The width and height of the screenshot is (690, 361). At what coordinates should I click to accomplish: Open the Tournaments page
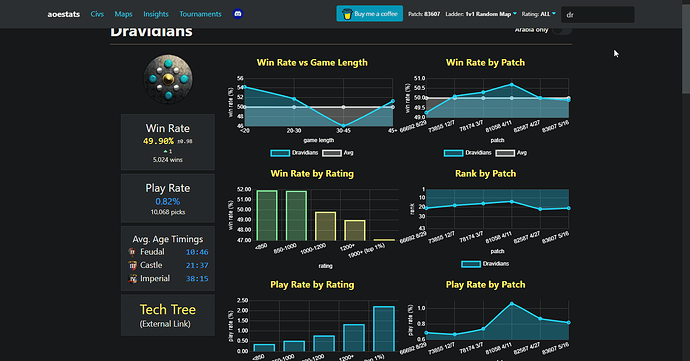pos(200,14)
